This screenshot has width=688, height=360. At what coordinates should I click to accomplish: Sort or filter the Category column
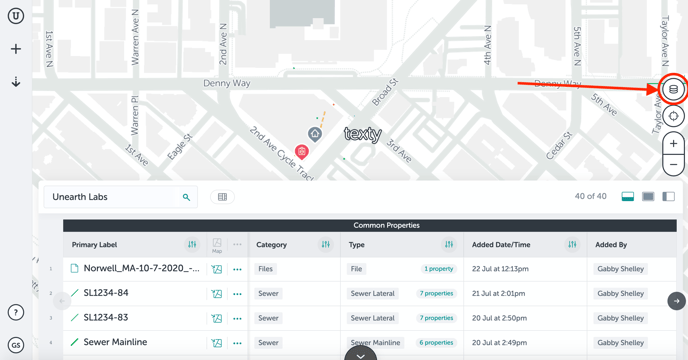click(326, 245)
